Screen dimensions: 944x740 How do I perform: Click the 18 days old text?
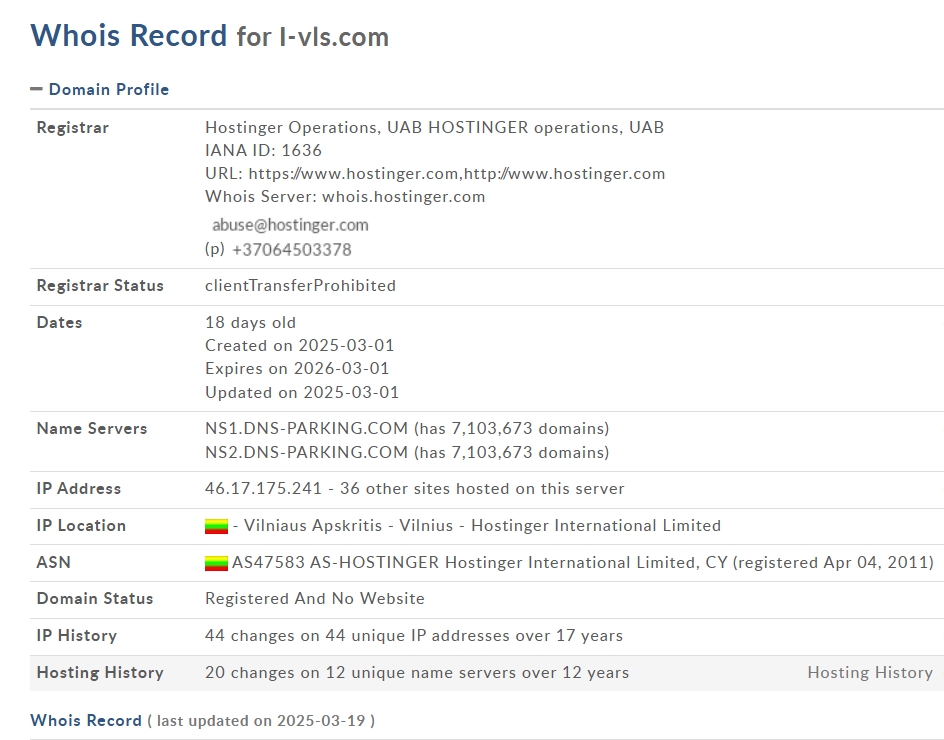[x=250, y=323]
